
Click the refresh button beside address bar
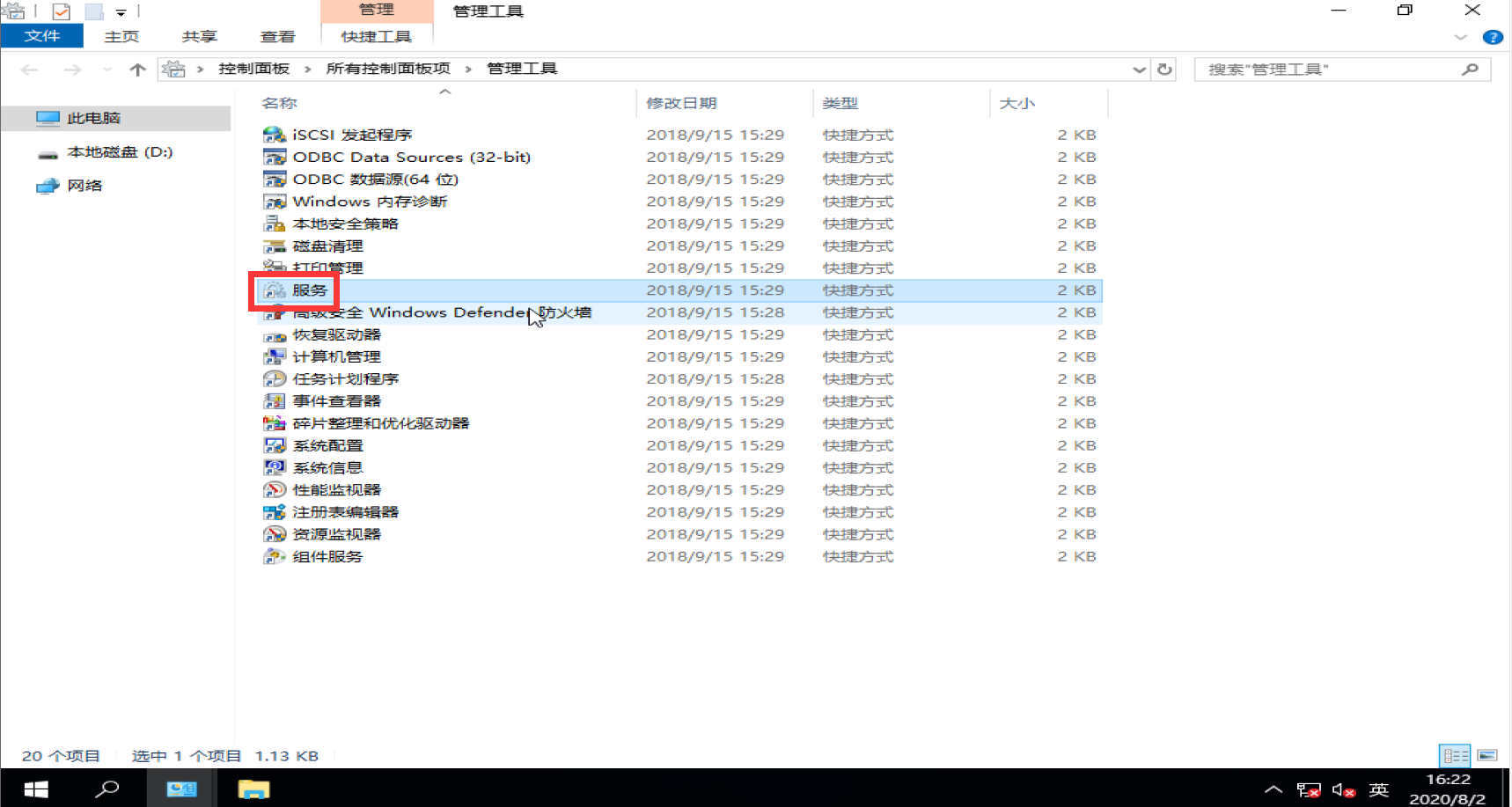(1164, 69)
